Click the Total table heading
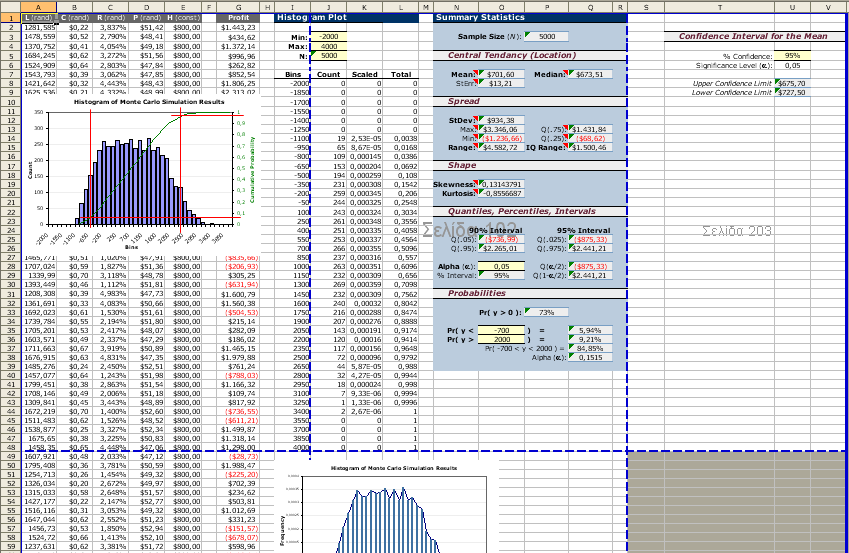Image resolution: width=849 pixels, height=553 pixels. [x=401, y=74]
